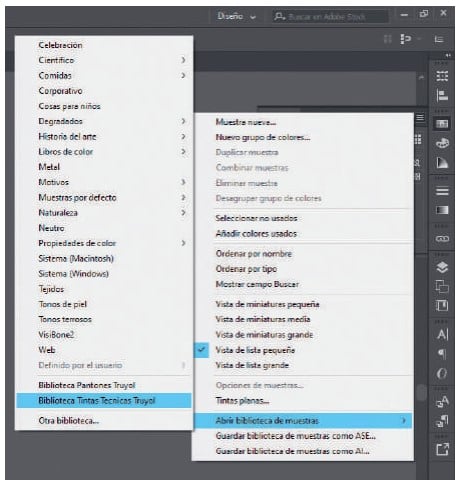Open the Stroke panel icon
Image resolution: width=458 pixels, height=483 pixels.
click(442, 191)
